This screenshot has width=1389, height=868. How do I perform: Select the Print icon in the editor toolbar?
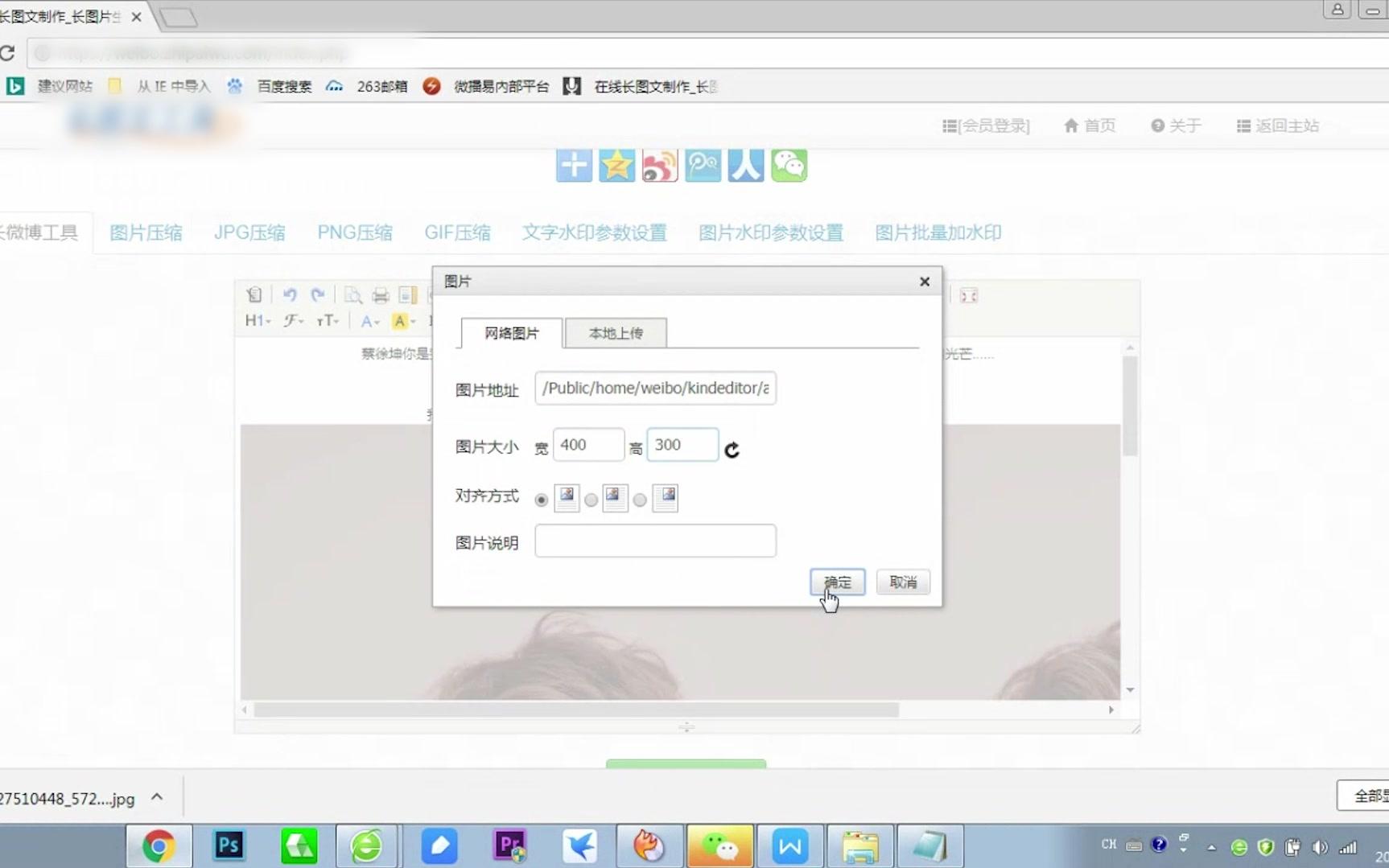point(380,295)
